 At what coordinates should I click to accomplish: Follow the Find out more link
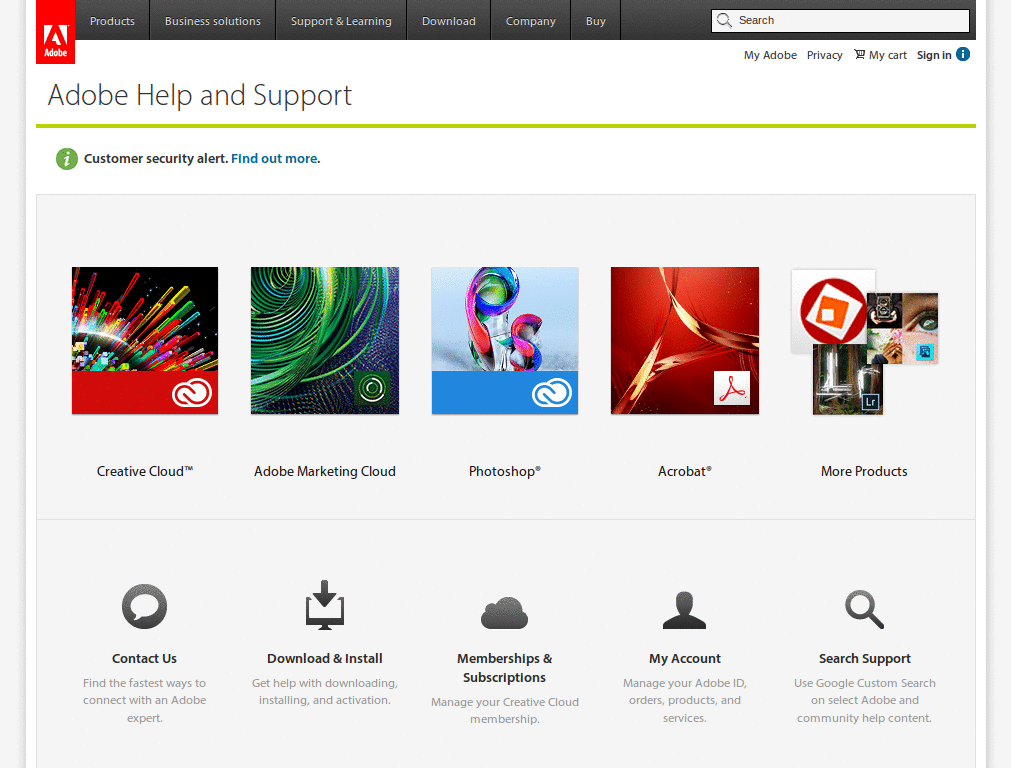274,159
